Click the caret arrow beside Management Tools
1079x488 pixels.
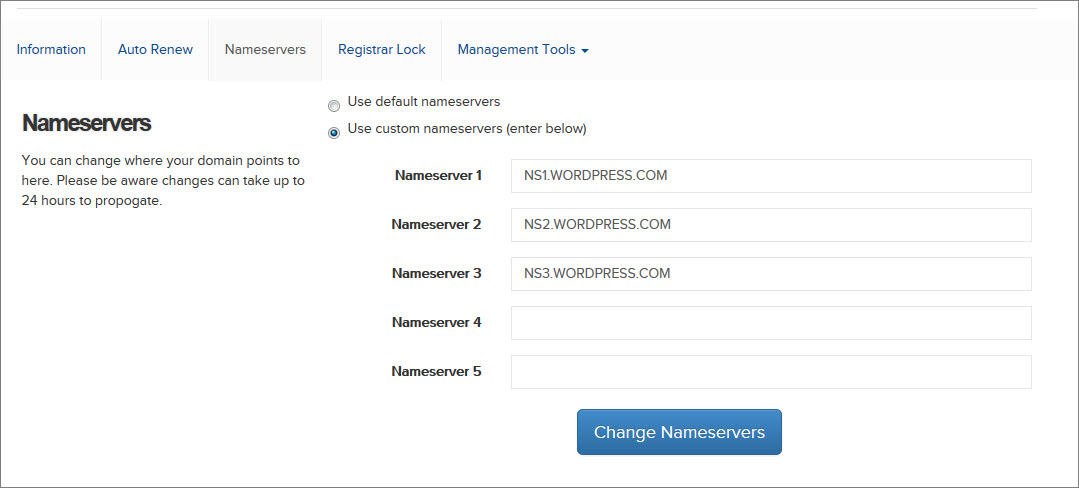tap(584, 51)
